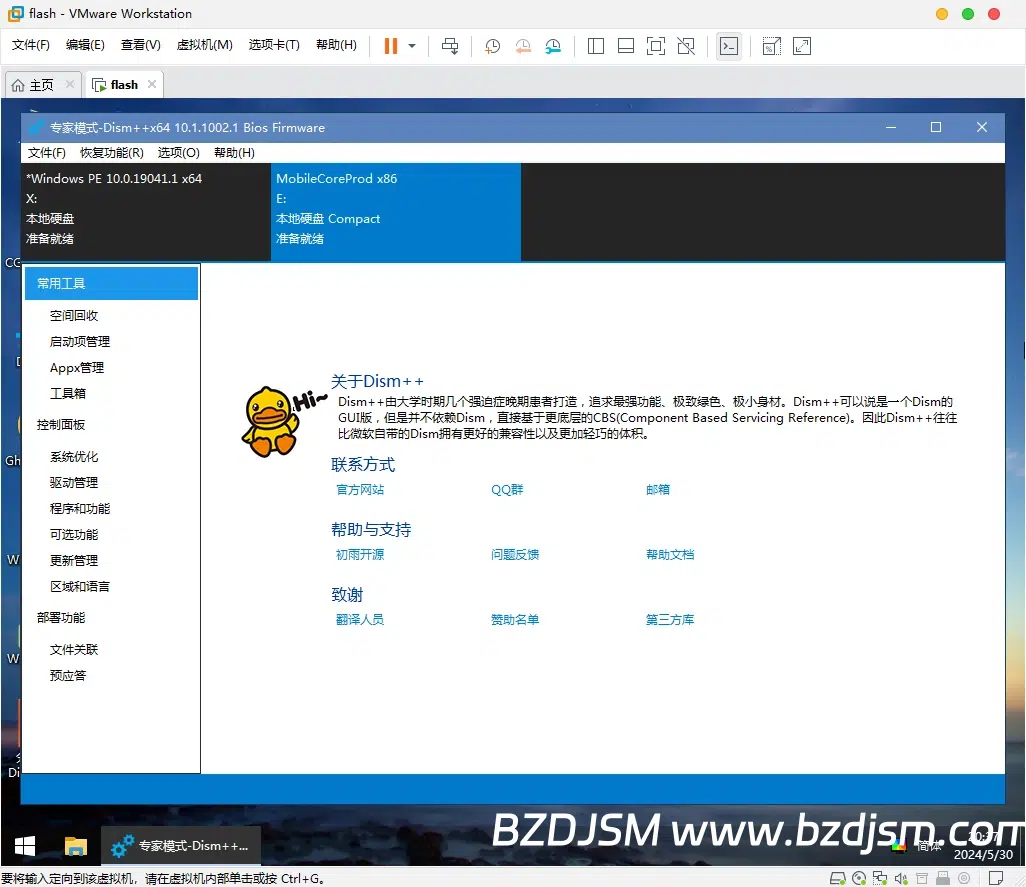This screenshot has height=887, width=1026.
Task: Enter full screen mode icon
Action: coord(656,46)
